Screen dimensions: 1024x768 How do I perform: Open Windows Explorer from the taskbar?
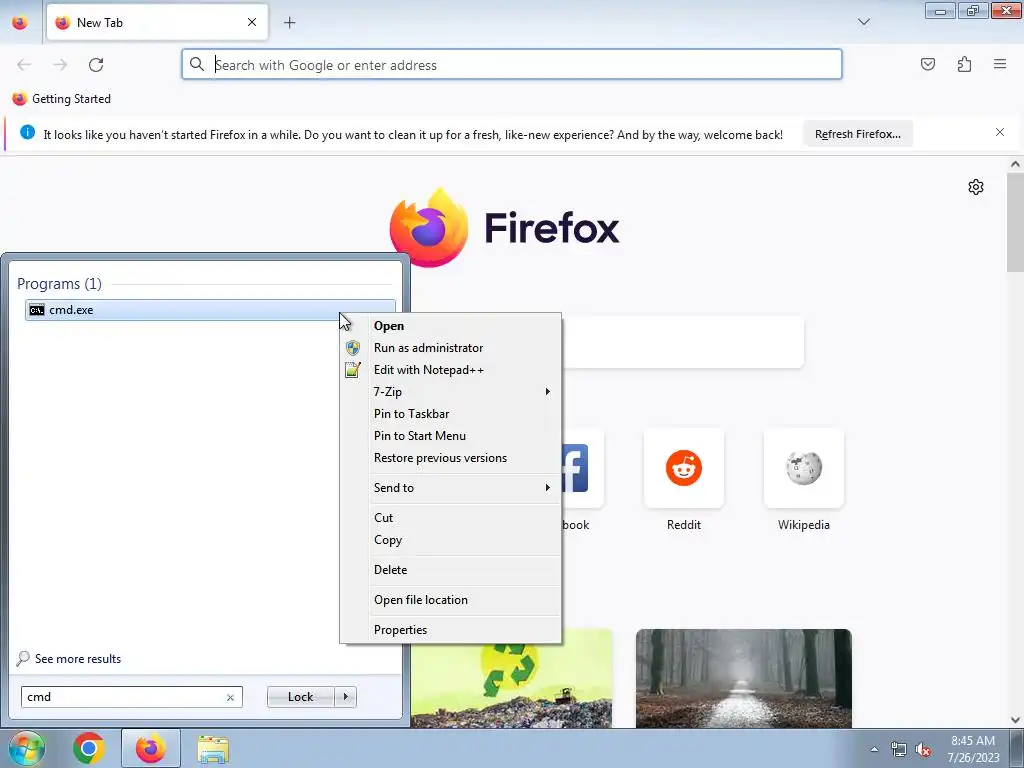tap(213, 748)
